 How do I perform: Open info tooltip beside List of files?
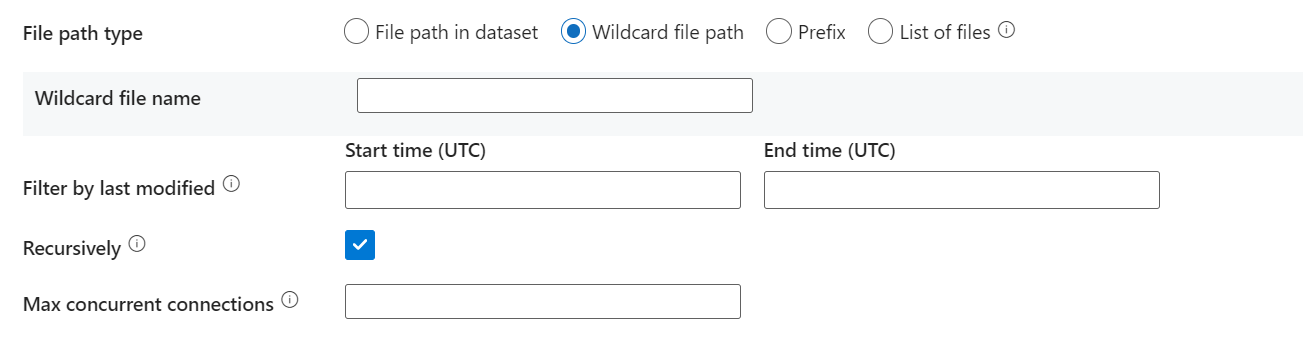(x=1007, y=30)
